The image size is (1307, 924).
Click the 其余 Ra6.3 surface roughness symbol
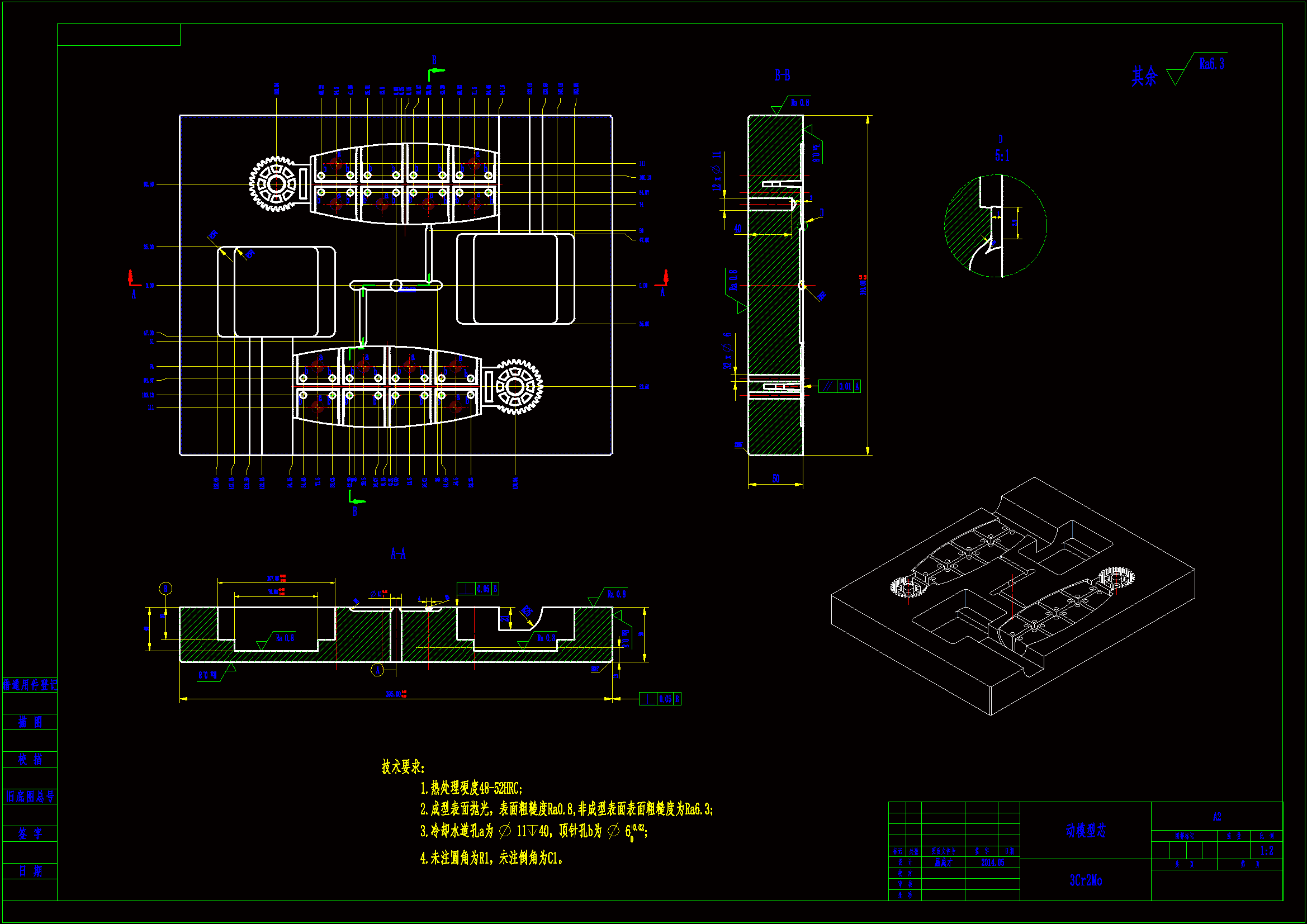point(1177,73)
